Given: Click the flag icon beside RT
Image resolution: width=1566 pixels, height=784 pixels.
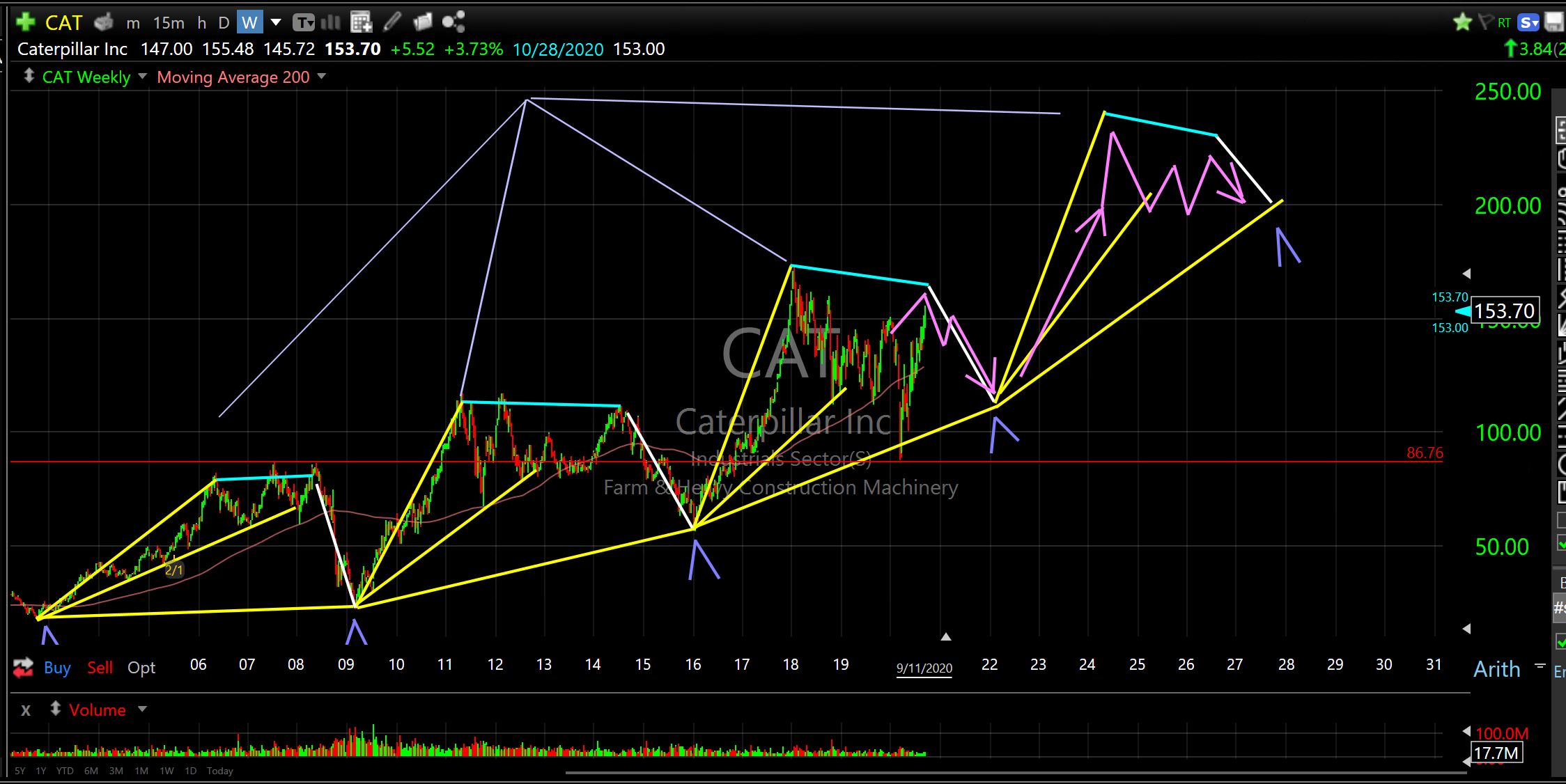Looking at the screenshot, I should 1486,22.
